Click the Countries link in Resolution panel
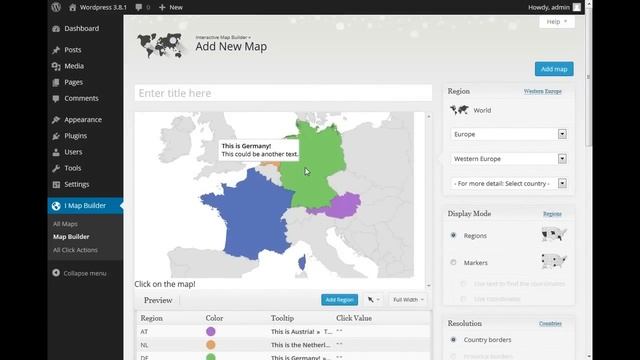The height and width of the screenshot is (360, 640). point(550,324)
